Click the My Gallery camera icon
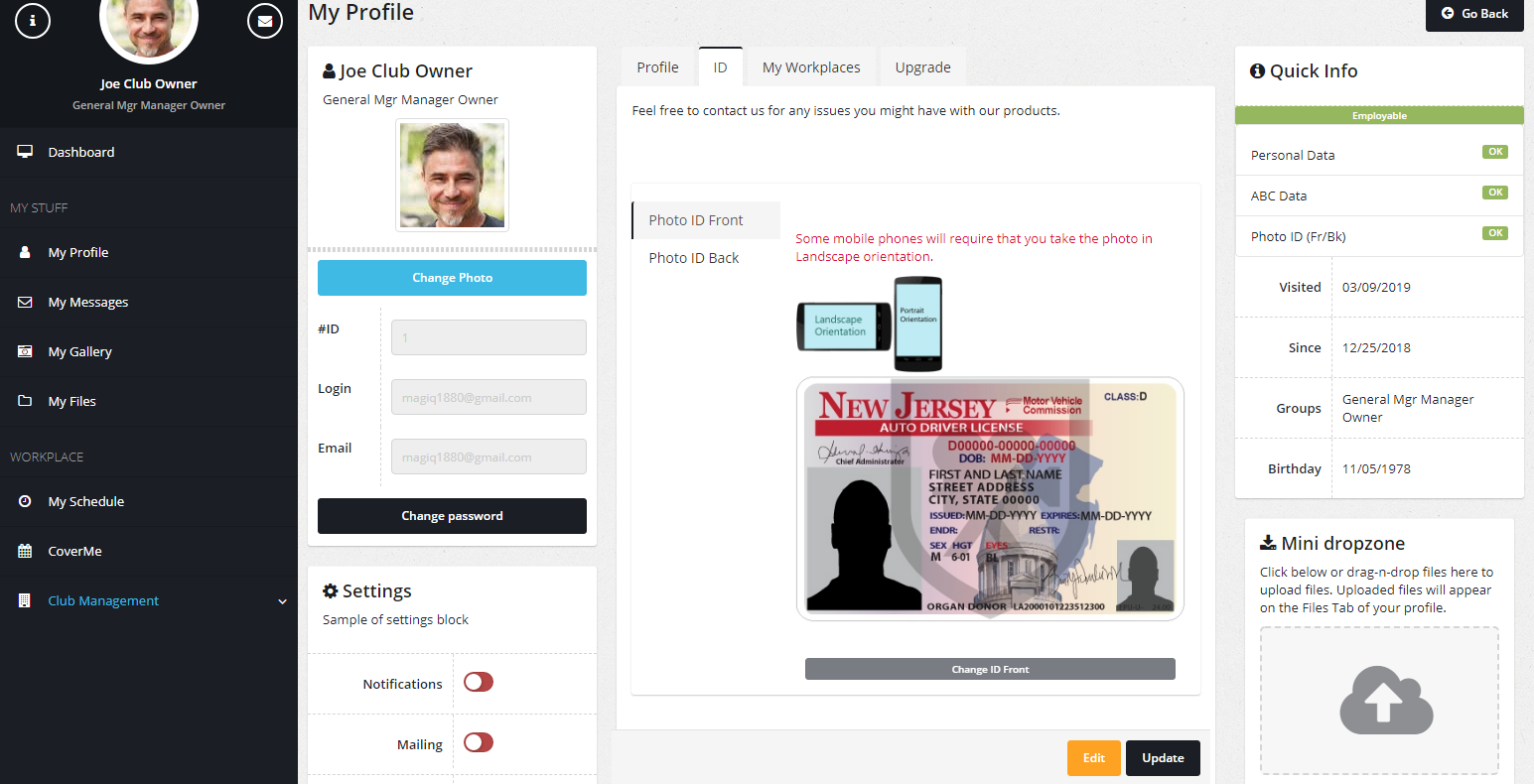Image resolution: width=1534 pixels, height=784 pixels. pos(25,351)
